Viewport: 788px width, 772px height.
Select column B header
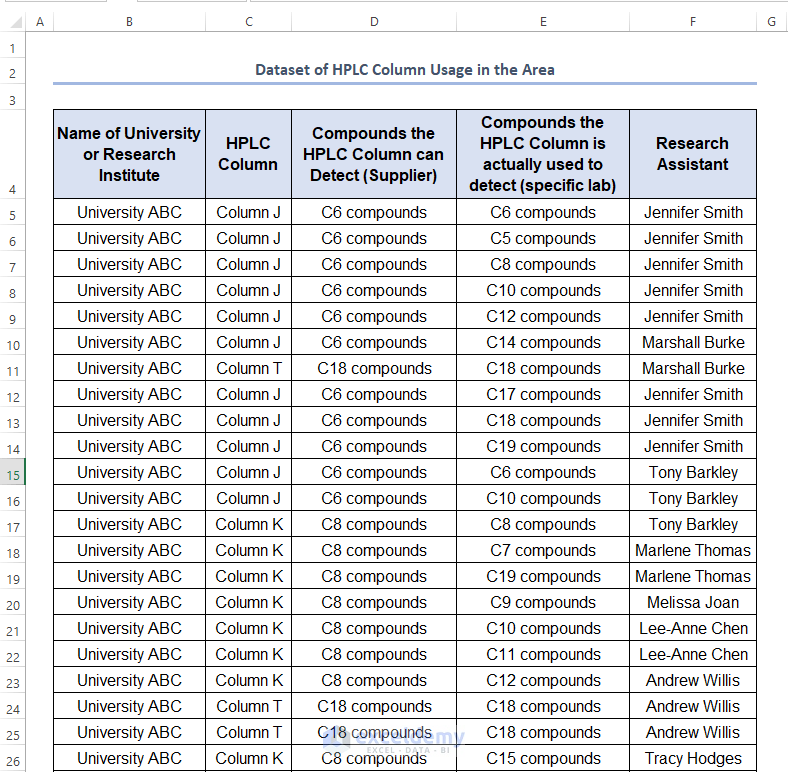[x=129, y=22]
